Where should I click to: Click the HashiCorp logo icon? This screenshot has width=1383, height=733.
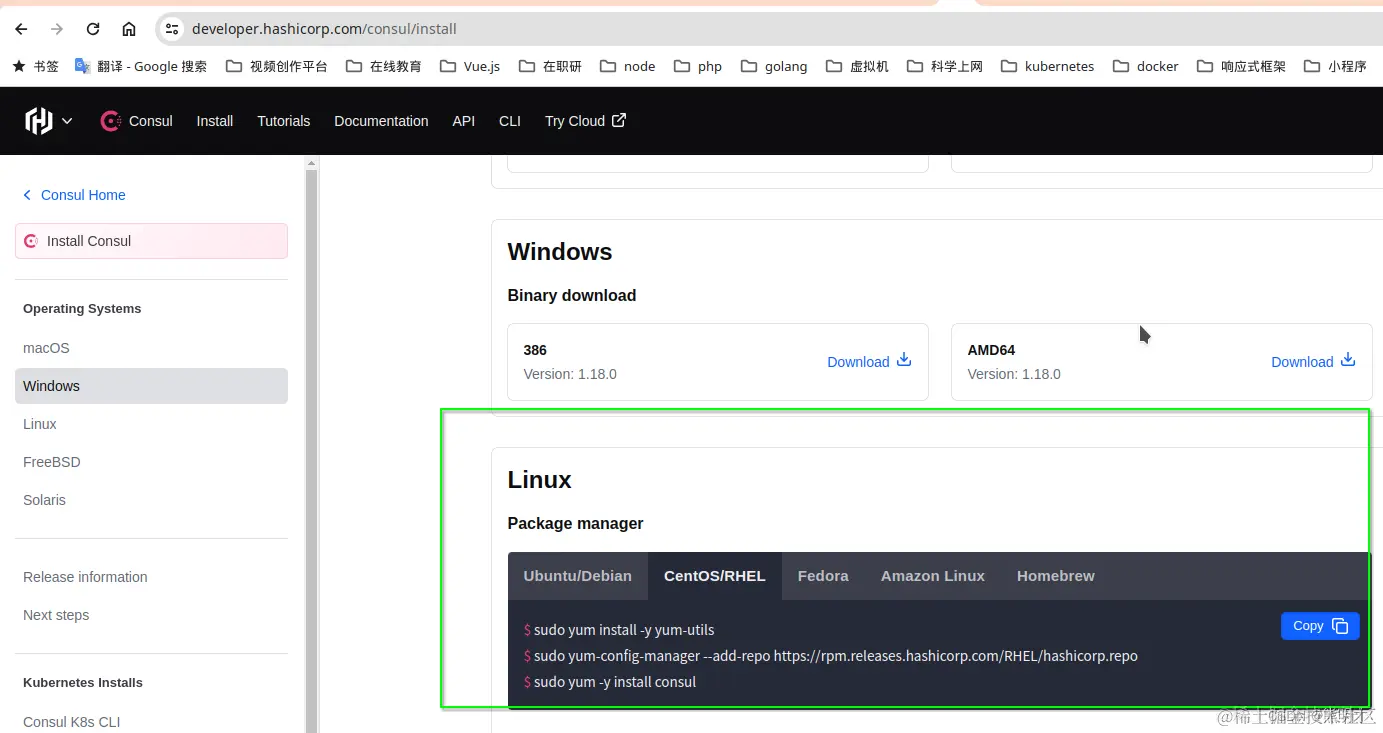pyautogui.click(x=39, y=121)
